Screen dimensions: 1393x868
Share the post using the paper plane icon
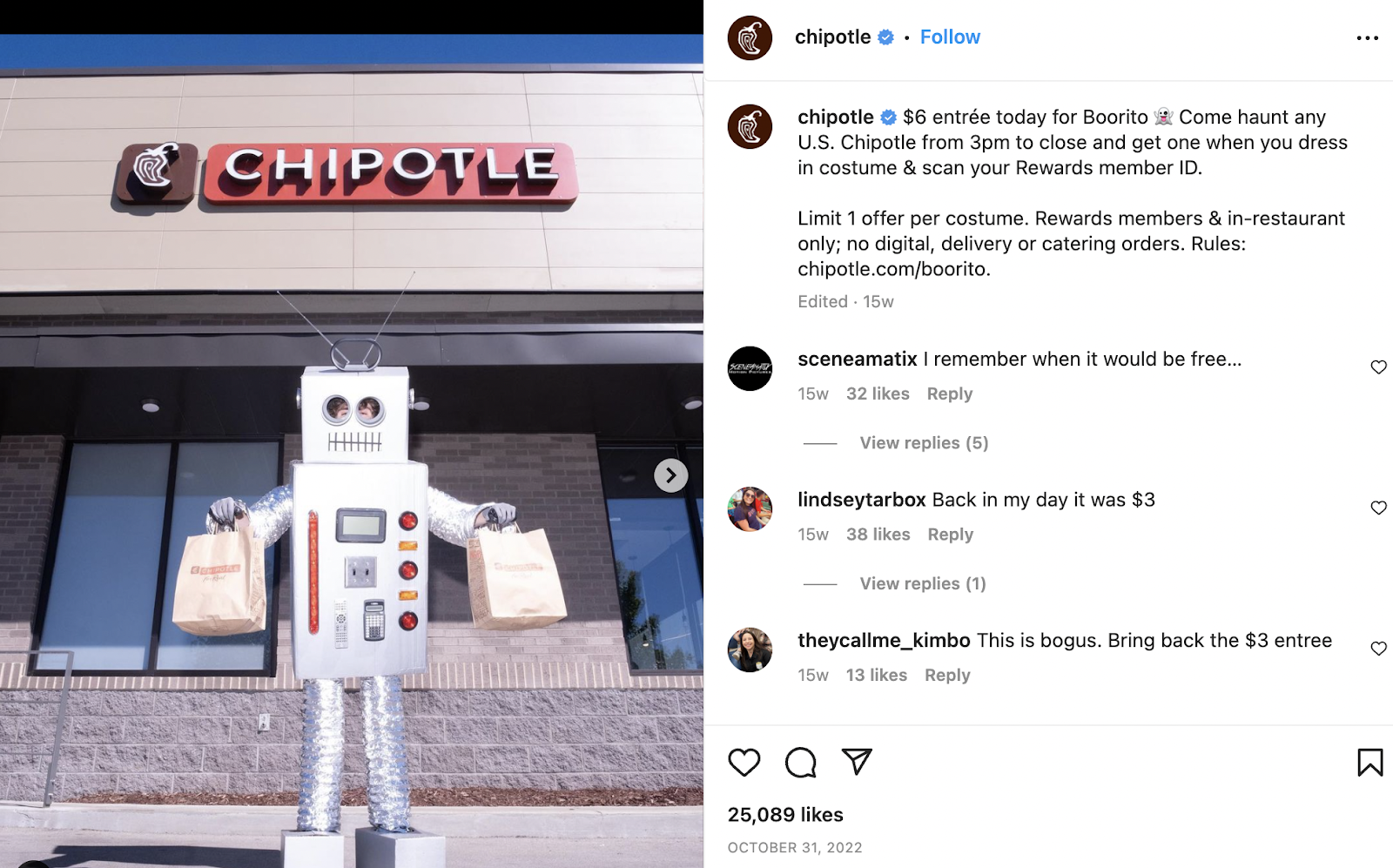(x=857, y=762)
